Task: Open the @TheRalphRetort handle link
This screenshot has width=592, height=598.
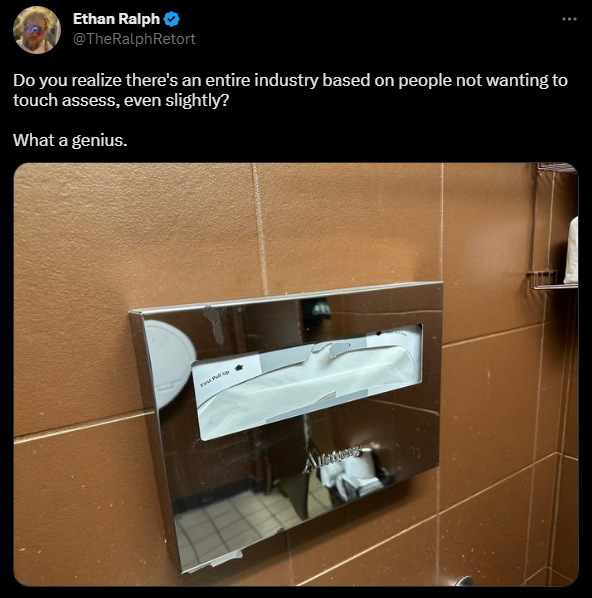Action: [x=134, y=39]
